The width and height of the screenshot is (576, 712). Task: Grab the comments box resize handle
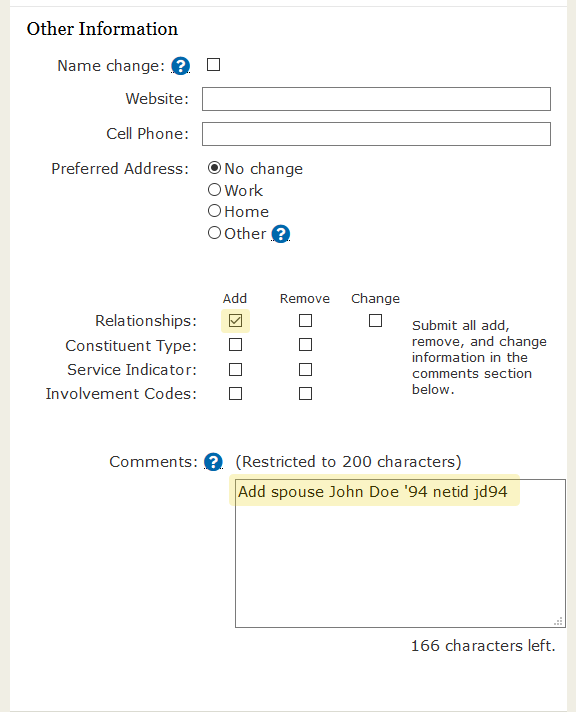click(x=559, y=621)
